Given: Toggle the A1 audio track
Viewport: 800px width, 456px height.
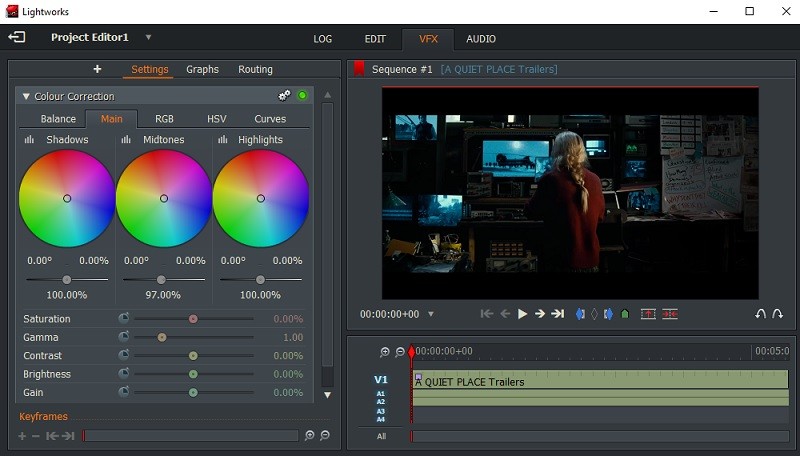Looking at the screenshot, I should pos(381,394).
